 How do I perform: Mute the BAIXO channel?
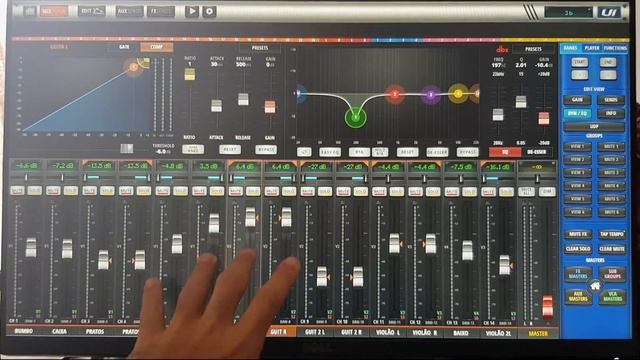coord(451,191)
